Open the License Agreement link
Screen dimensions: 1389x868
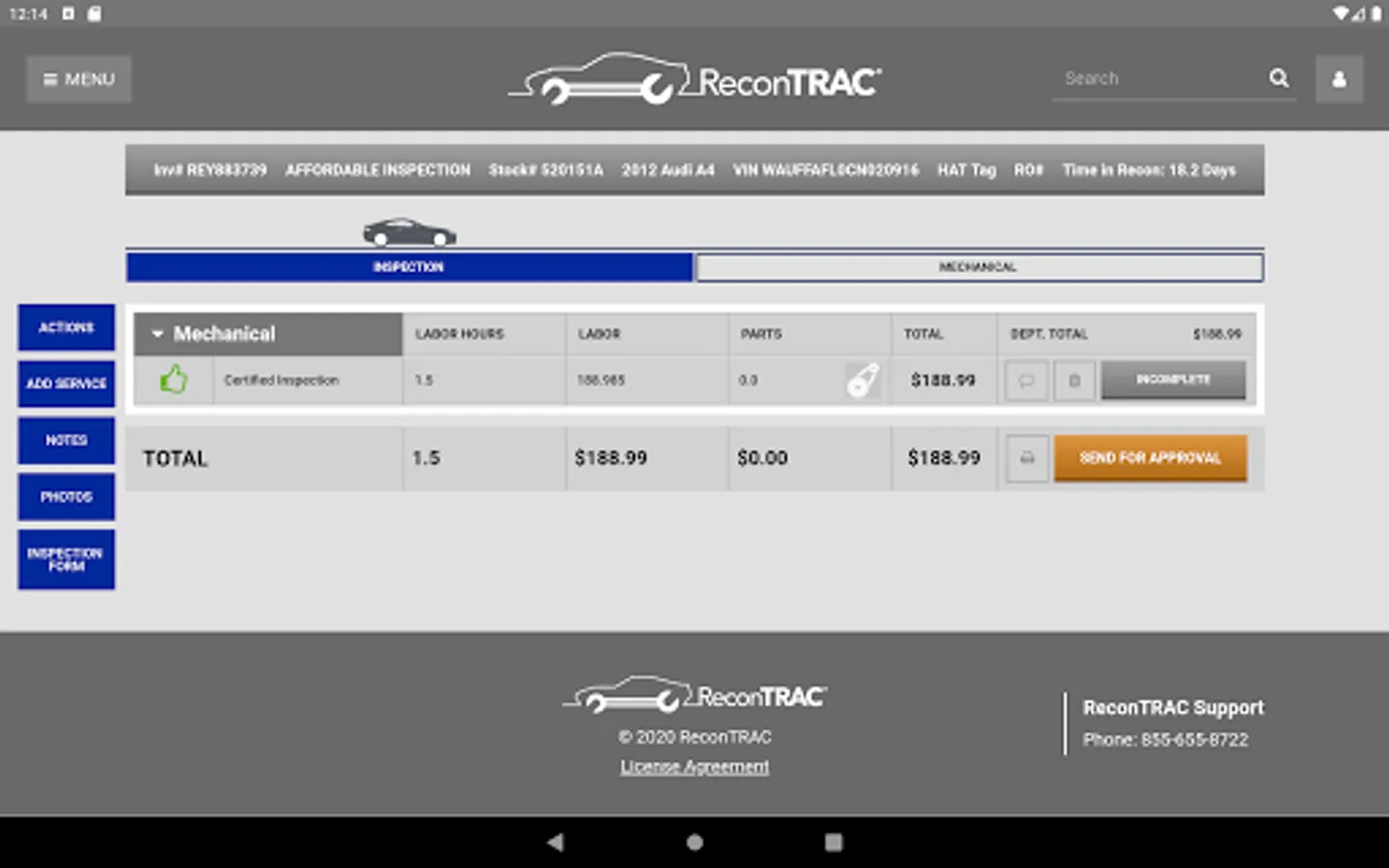pyautogui.click(x=694, y=767)
